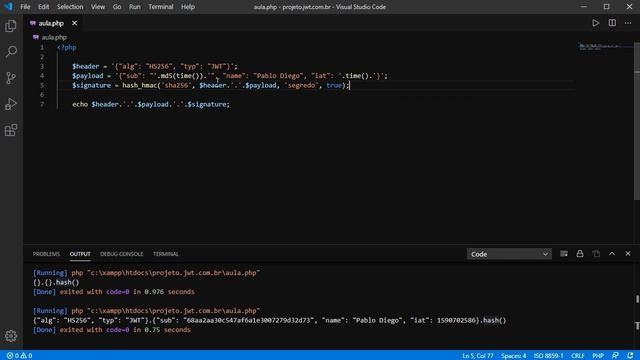Open the Run and Debug view
This screenshot has height=360, width=640.
(x=11, y=104)
